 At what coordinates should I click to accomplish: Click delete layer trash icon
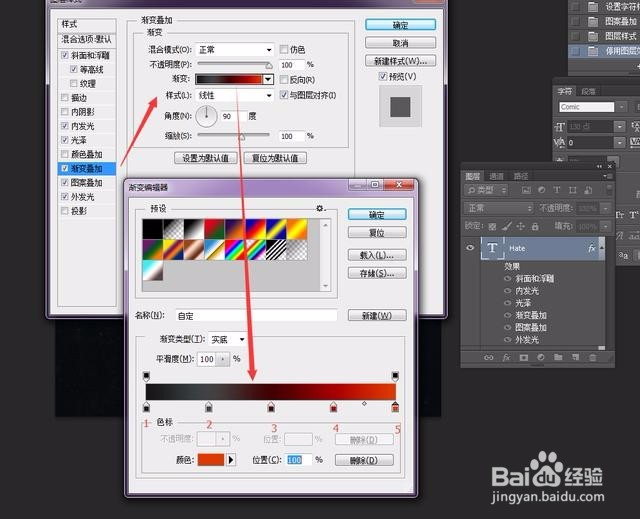click(x=593, y=357)
